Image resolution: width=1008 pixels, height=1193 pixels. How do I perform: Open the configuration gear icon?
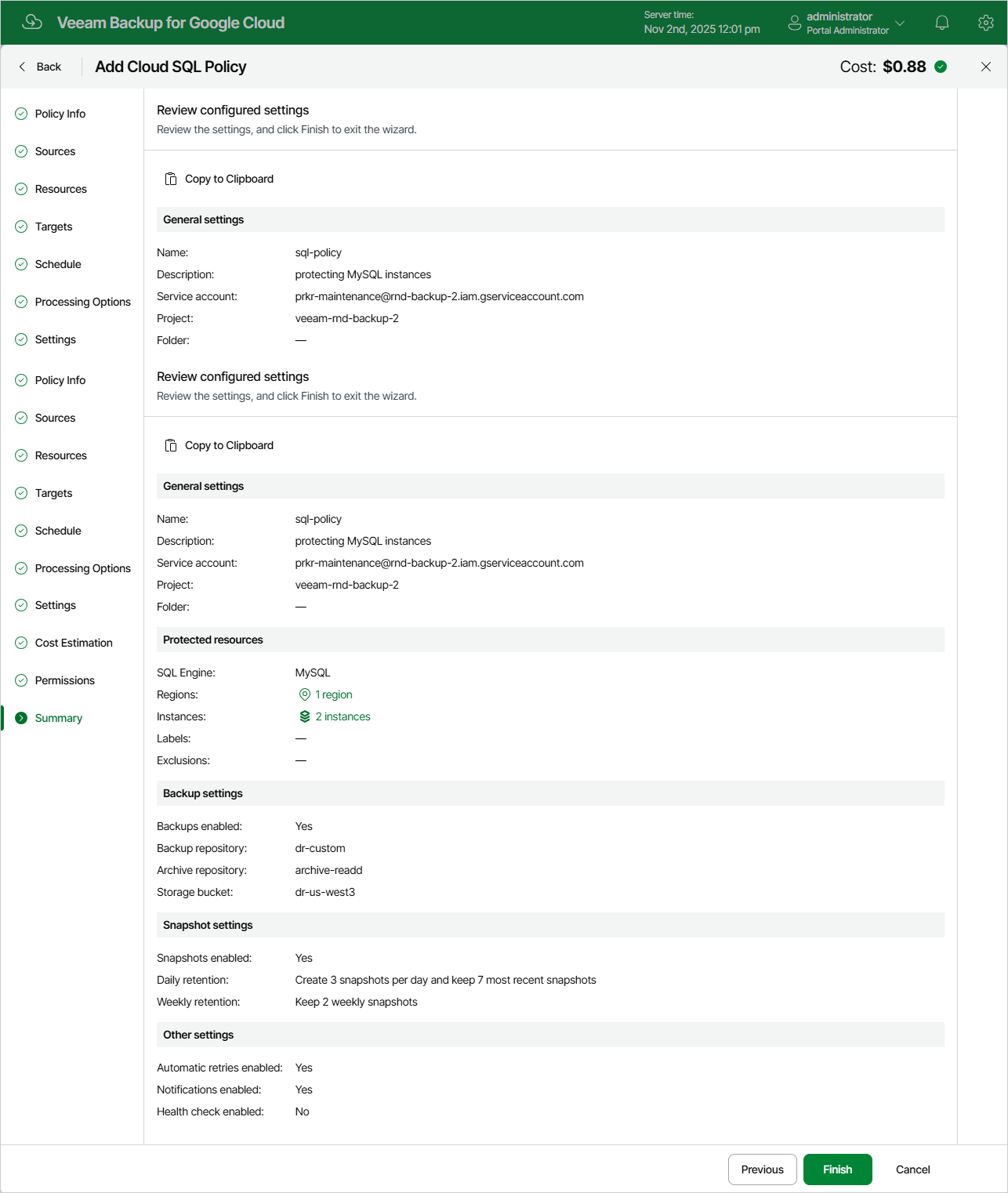986,23
